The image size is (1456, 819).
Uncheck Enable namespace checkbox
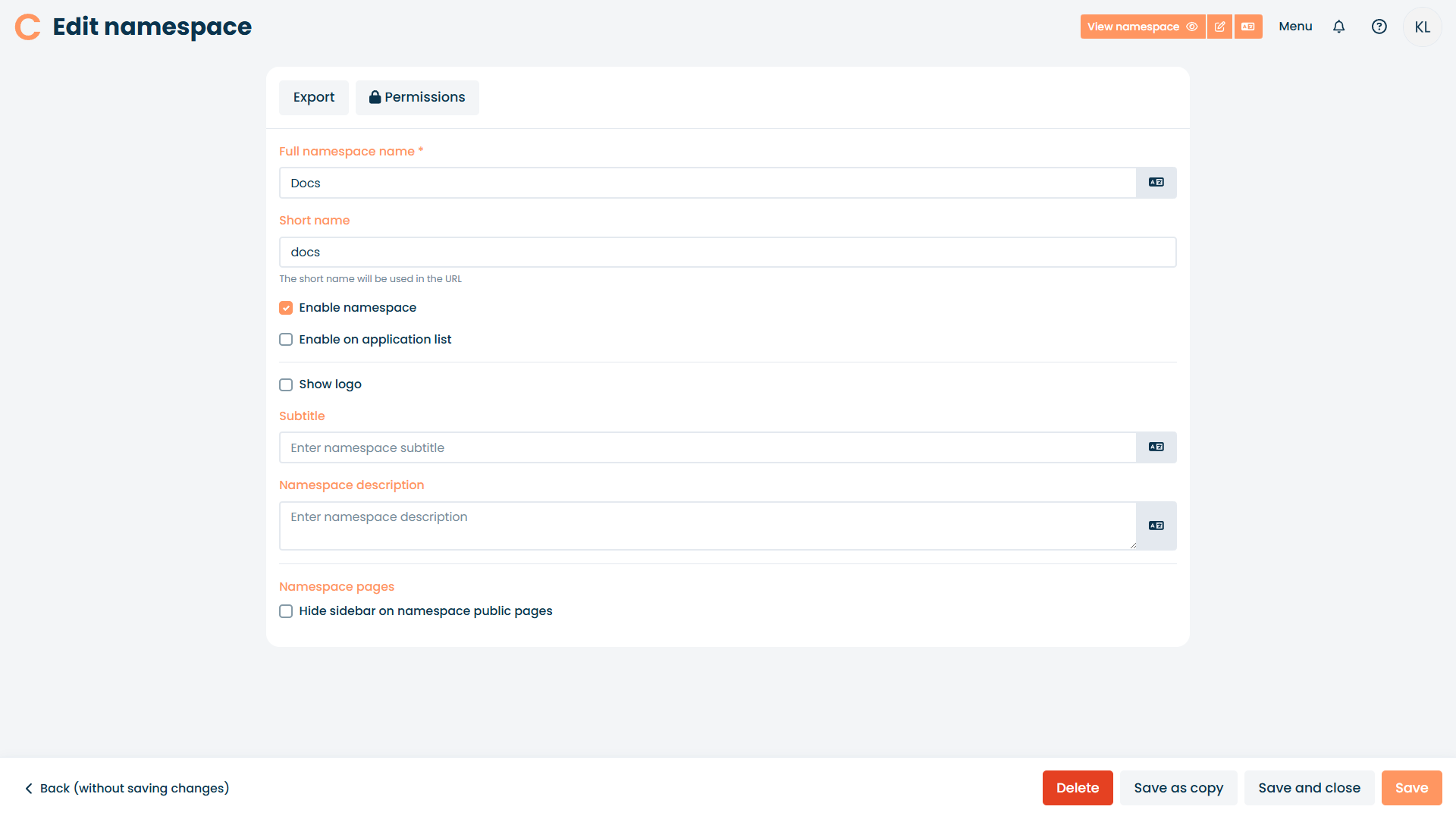[x=286, y=308]
